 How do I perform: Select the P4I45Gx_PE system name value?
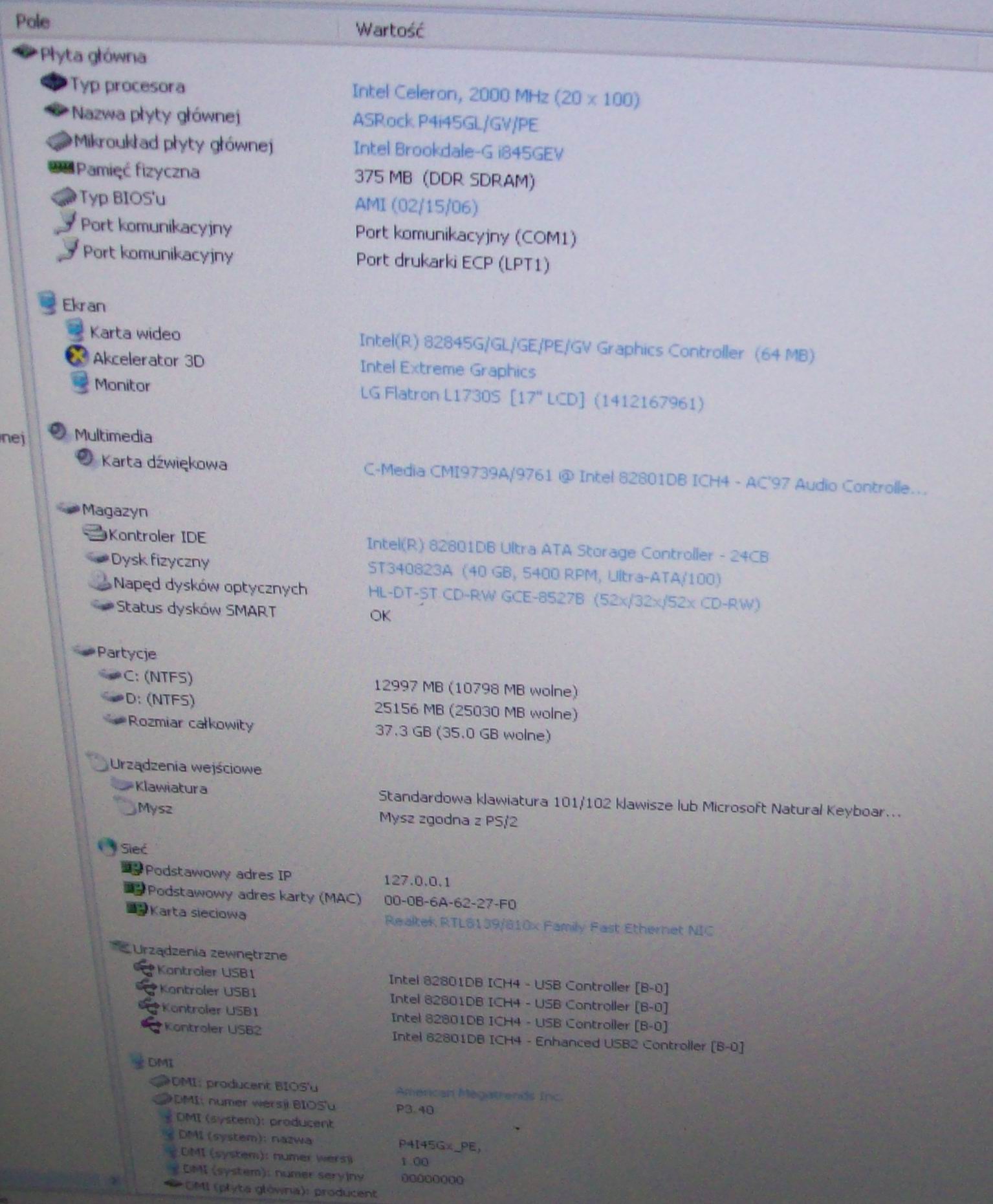coord(440,1145)
